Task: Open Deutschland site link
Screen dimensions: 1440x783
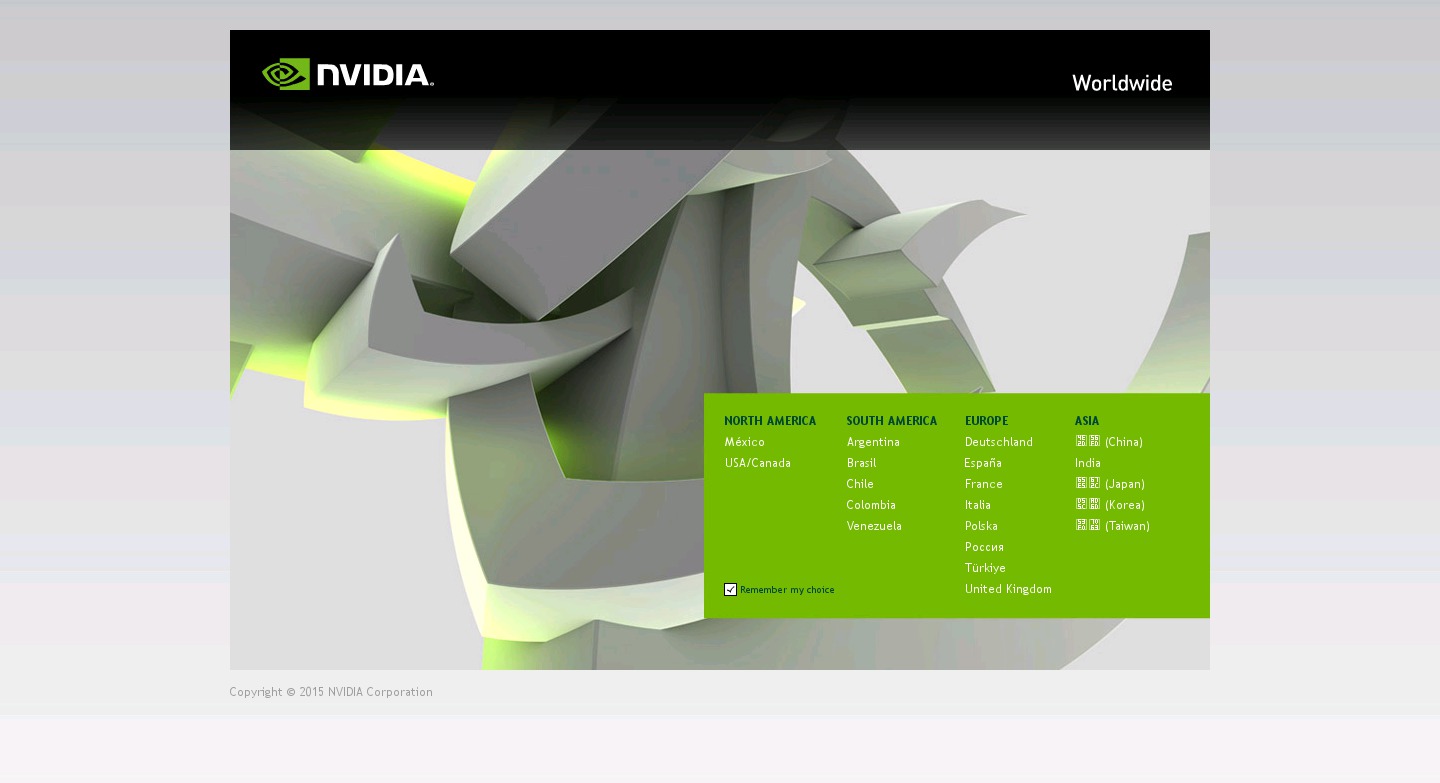Action: point(998,442)
